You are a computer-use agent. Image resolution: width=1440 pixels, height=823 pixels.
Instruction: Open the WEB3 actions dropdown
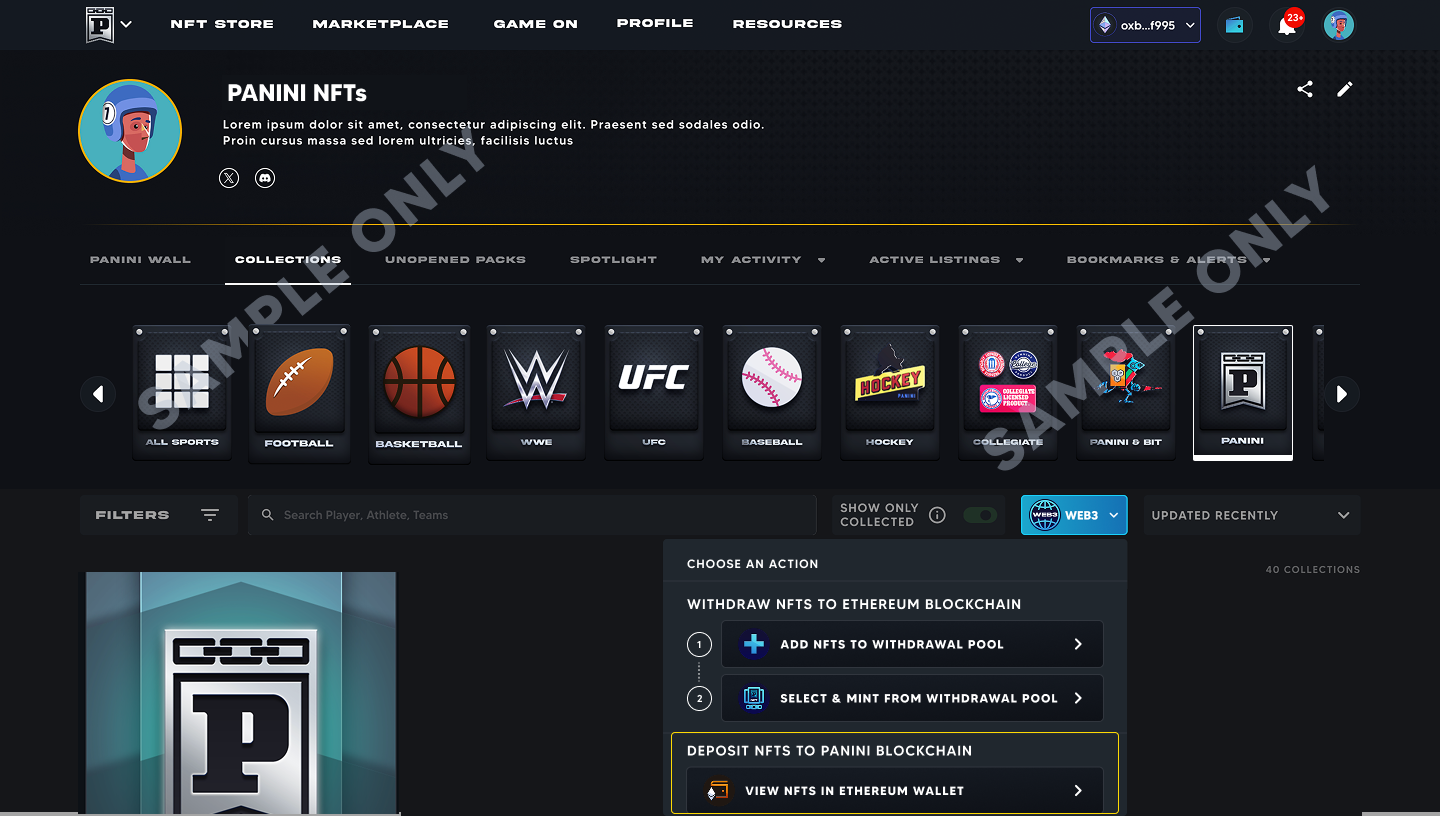(x=1074, y=515)
